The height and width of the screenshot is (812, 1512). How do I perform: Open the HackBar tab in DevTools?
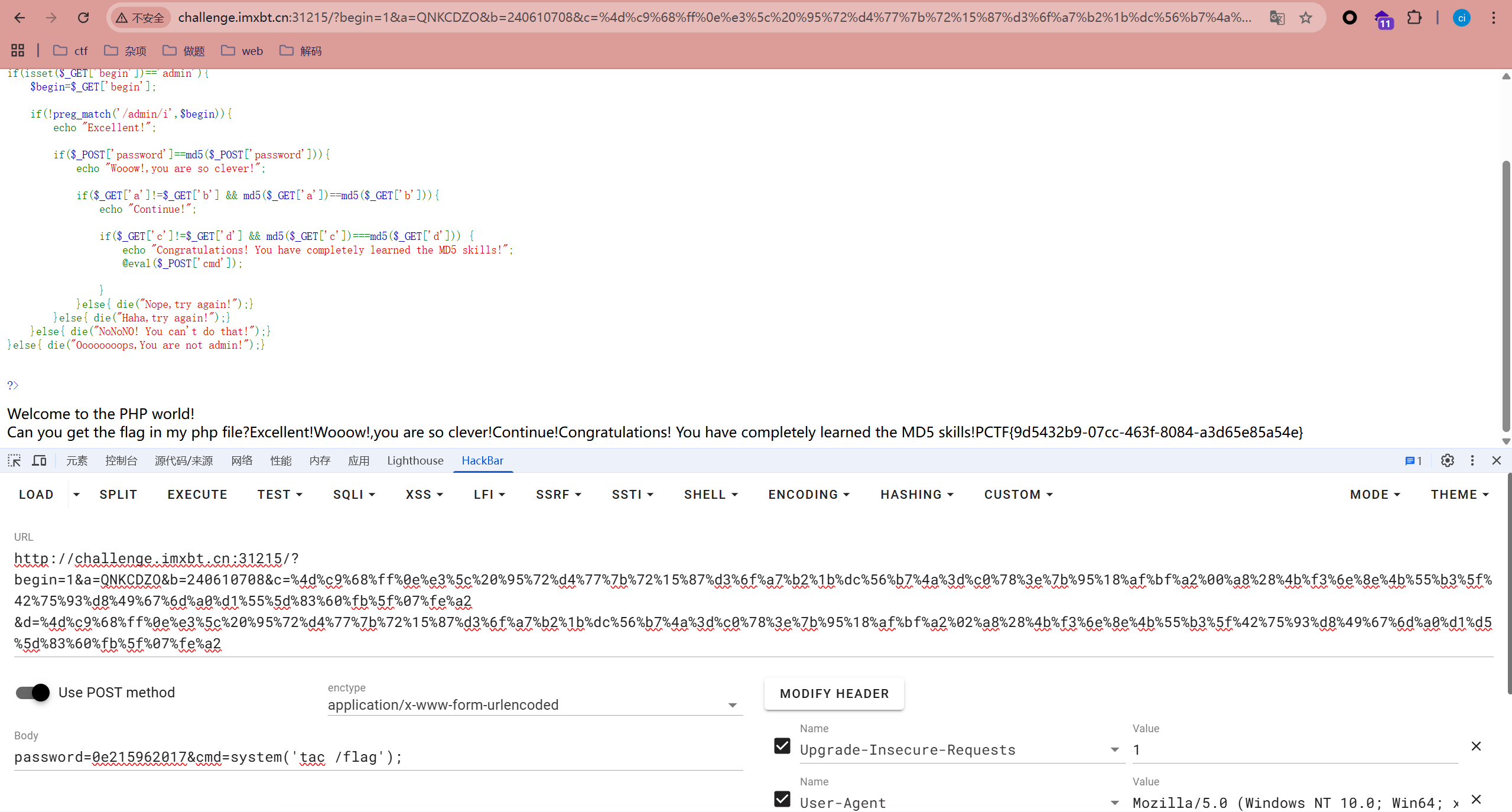pyautogui.click(x=482, y=460)
